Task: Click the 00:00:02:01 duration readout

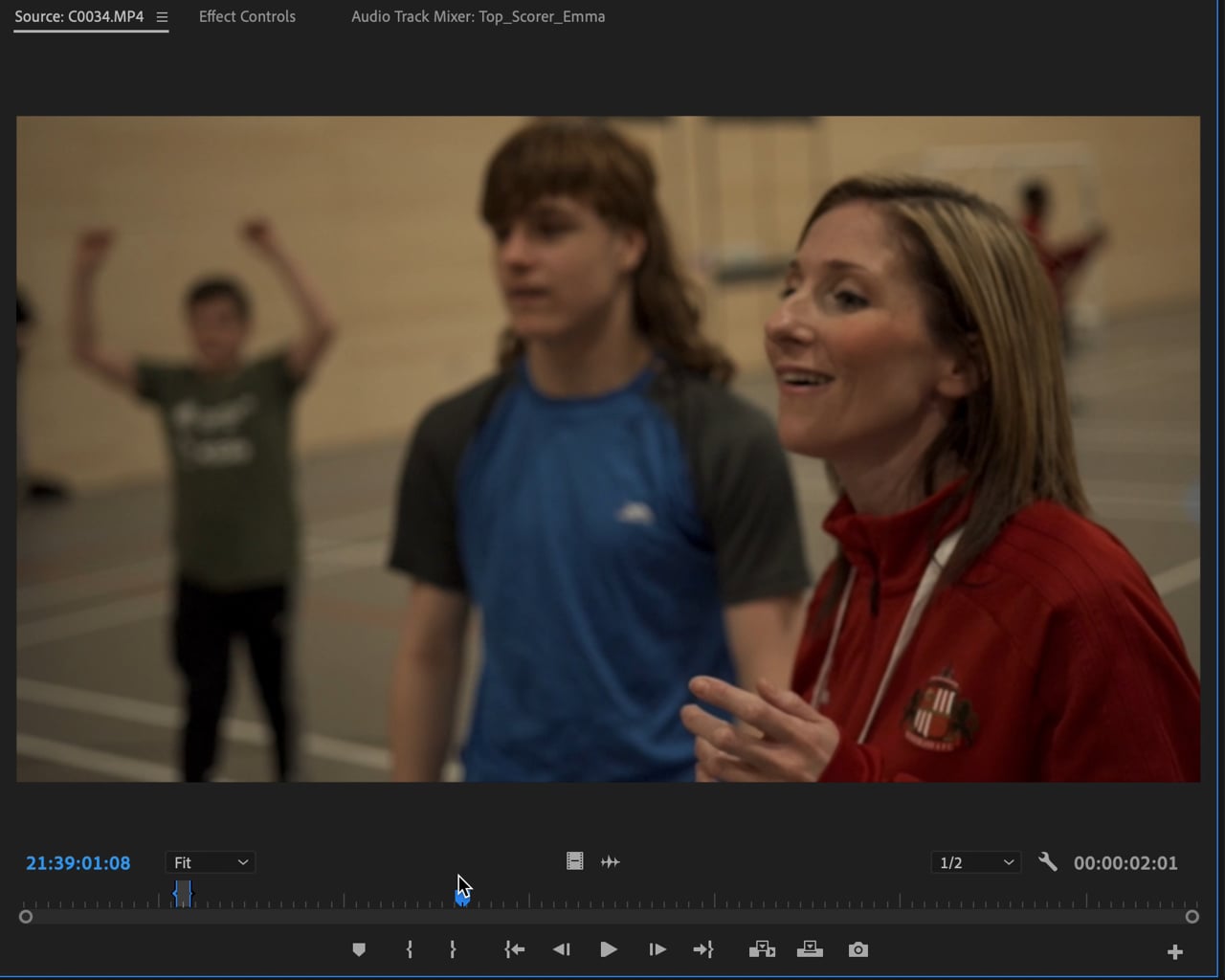Action: [x=1125, y=862]
